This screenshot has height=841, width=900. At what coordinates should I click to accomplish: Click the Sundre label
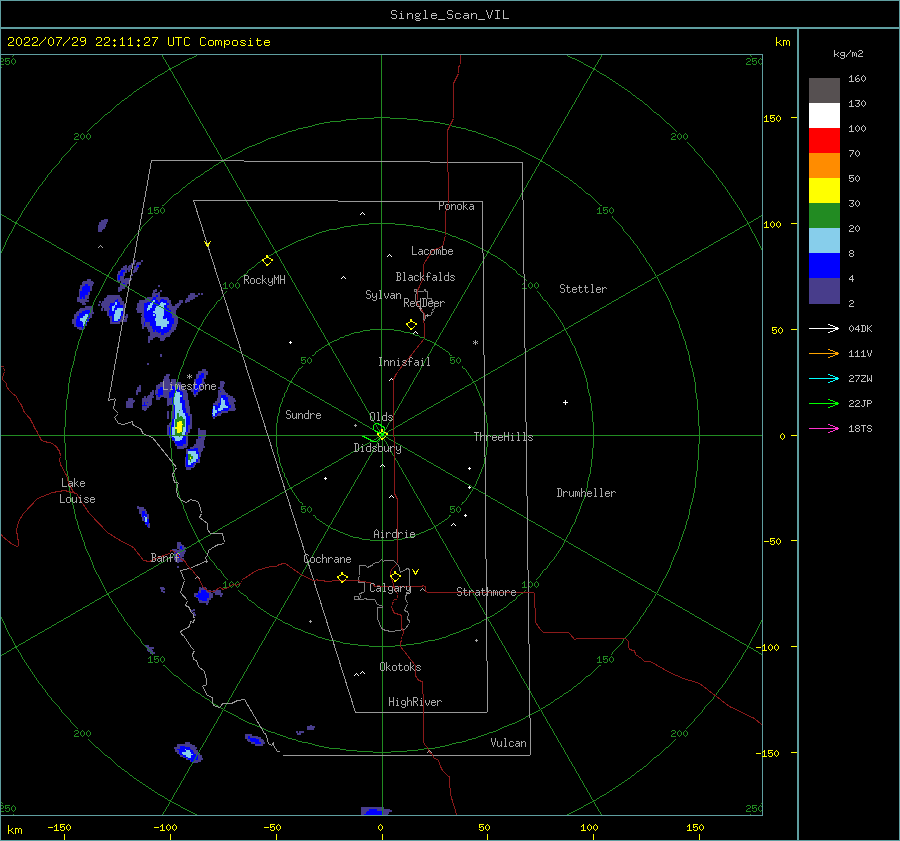tap(303, 414)
